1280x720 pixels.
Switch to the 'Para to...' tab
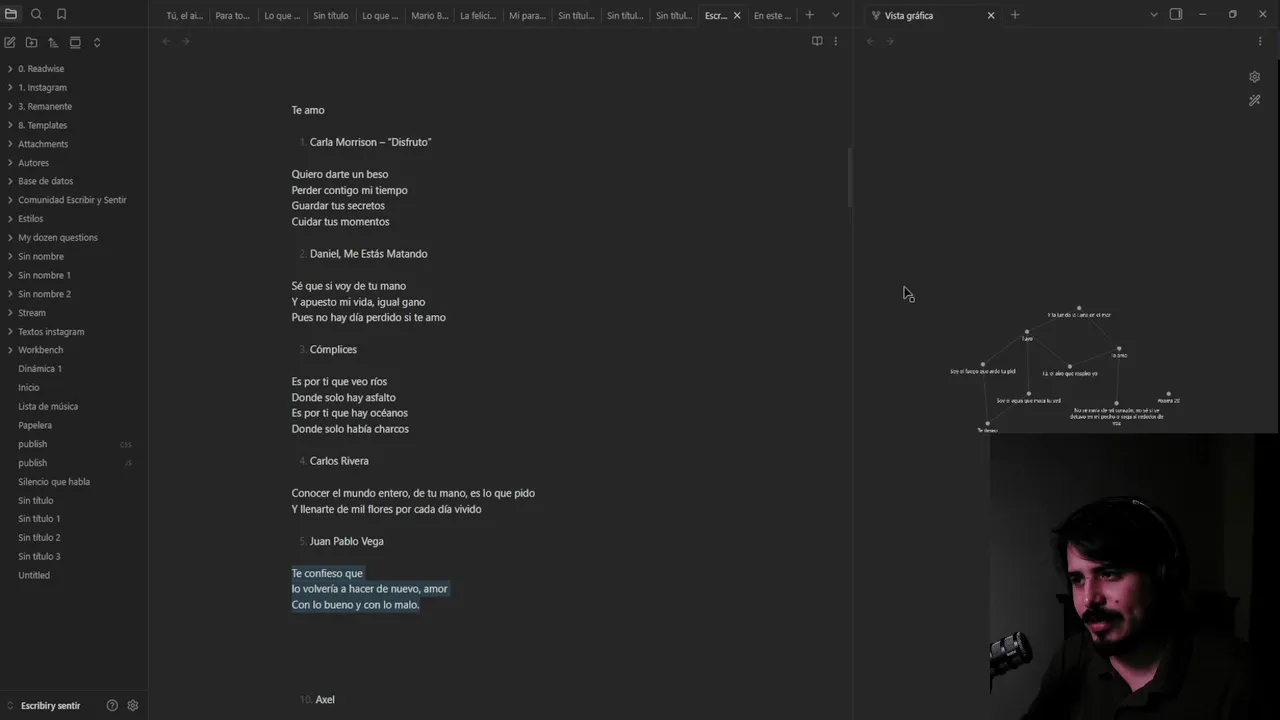(232, 15)
